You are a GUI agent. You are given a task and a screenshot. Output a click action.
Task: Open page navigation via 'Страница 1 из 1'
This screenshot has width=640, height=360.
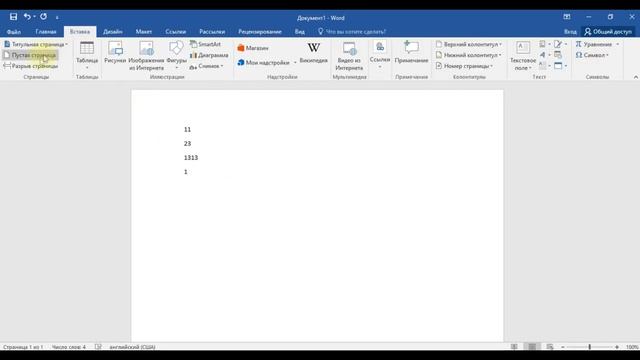[x=23, y=347]
